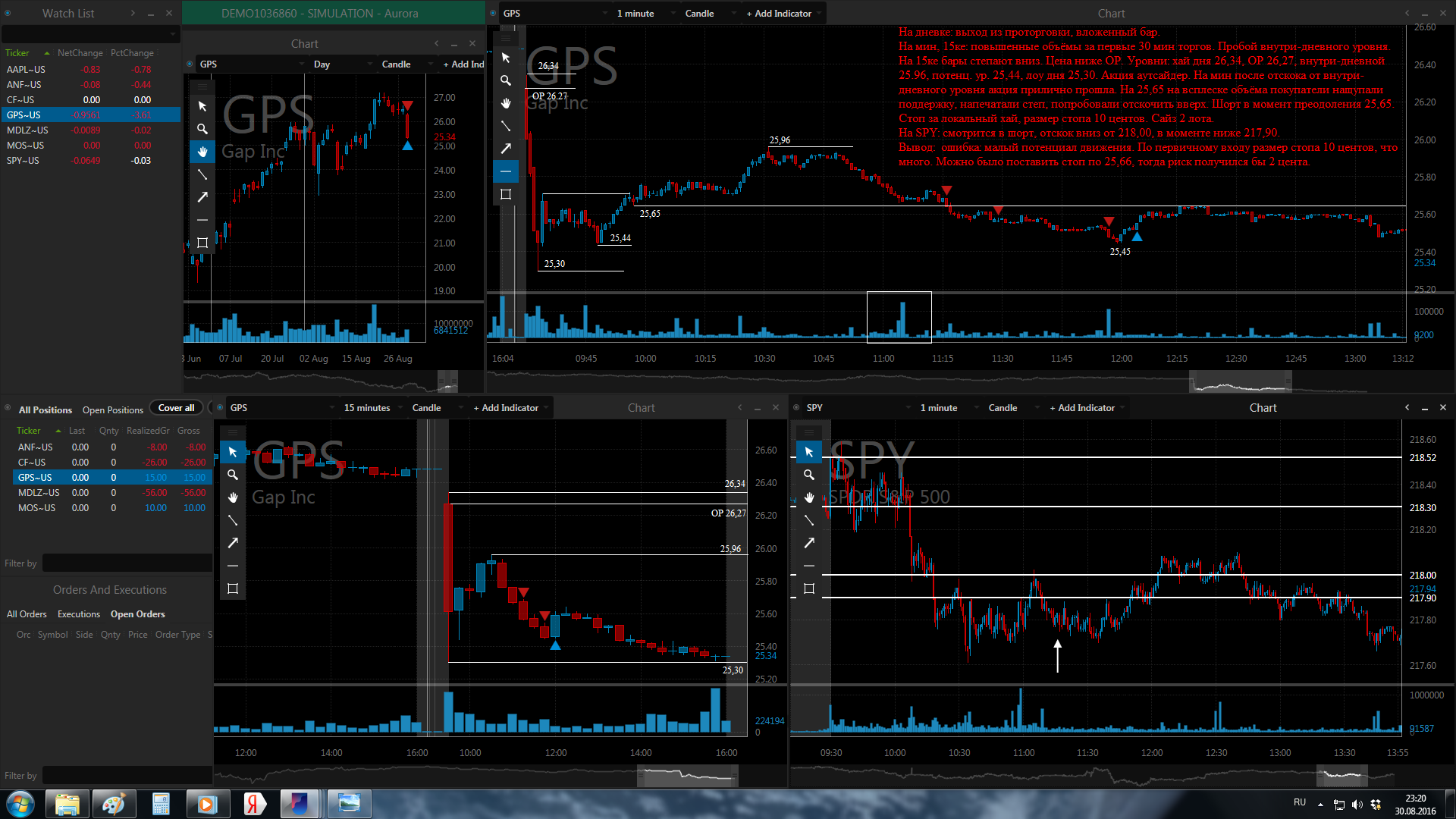Open Day timeframe dropdown in GPS chart
The width and height of the screenshot is (1456, 819).
click(343, 64)
